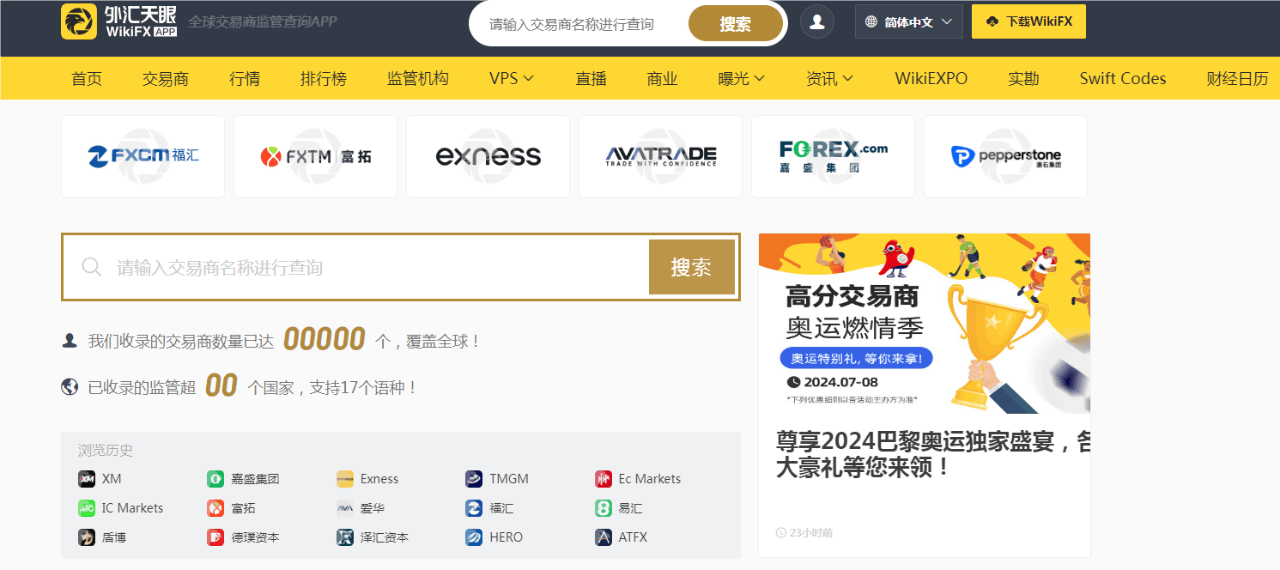Open the WikiEXPO menu item

coord(931,78)
